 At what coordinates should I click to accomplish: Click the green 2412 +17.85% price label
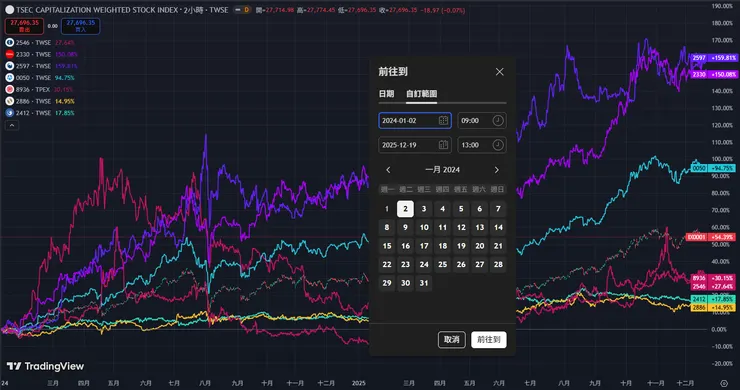click(x=713, y=299)
